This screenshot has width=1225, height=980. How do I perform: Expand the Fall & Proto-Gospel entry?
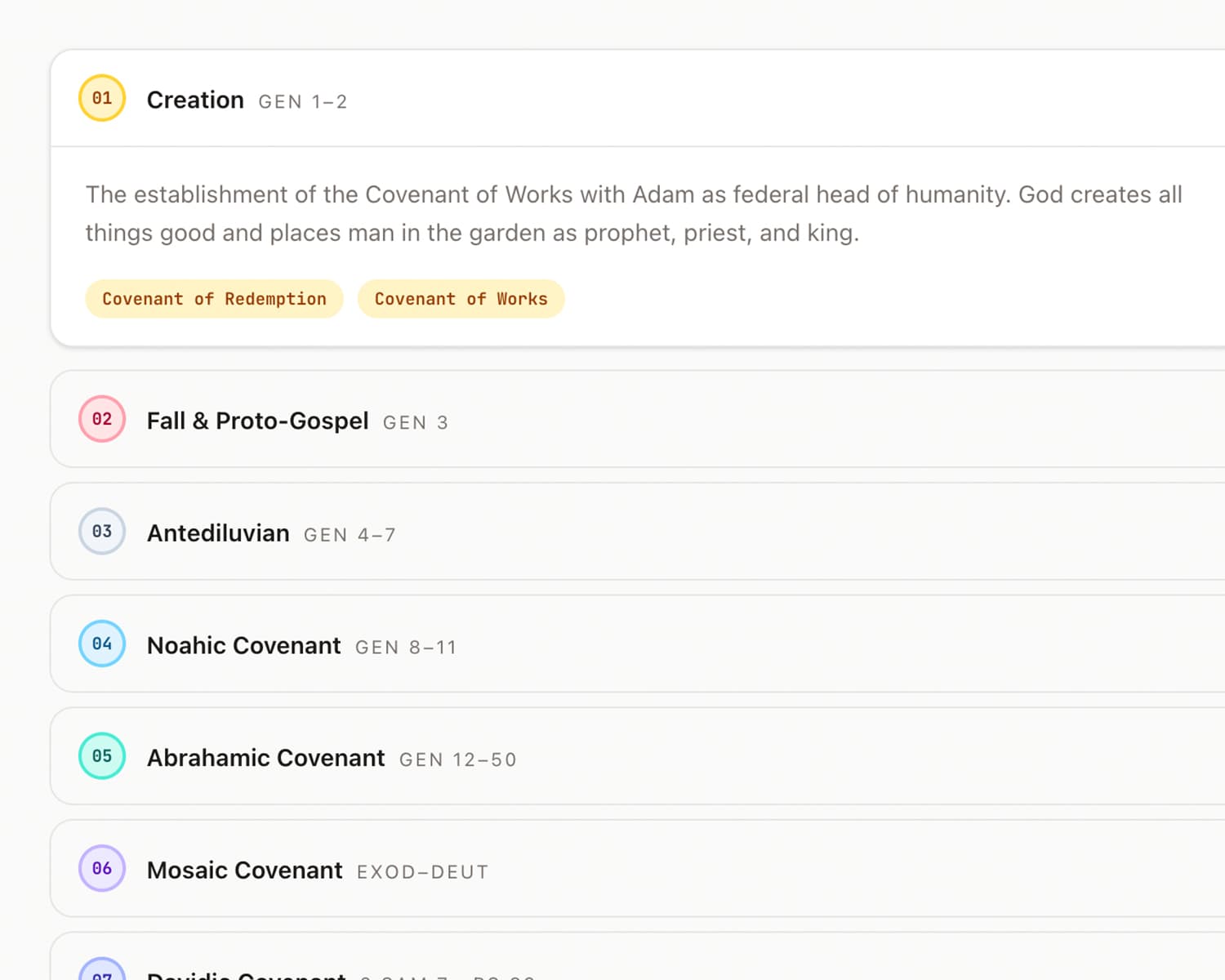[256, 421]
